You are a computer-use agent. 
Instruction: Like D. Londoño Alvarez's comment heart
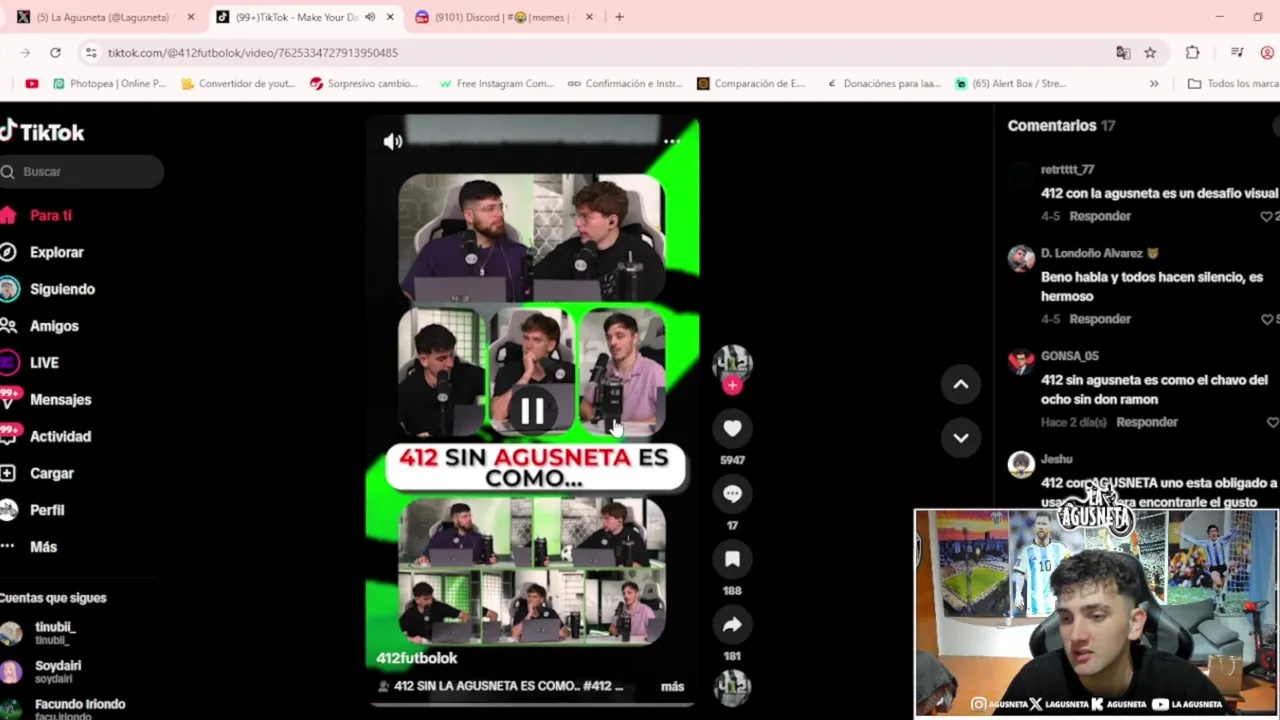point(1267,319)
